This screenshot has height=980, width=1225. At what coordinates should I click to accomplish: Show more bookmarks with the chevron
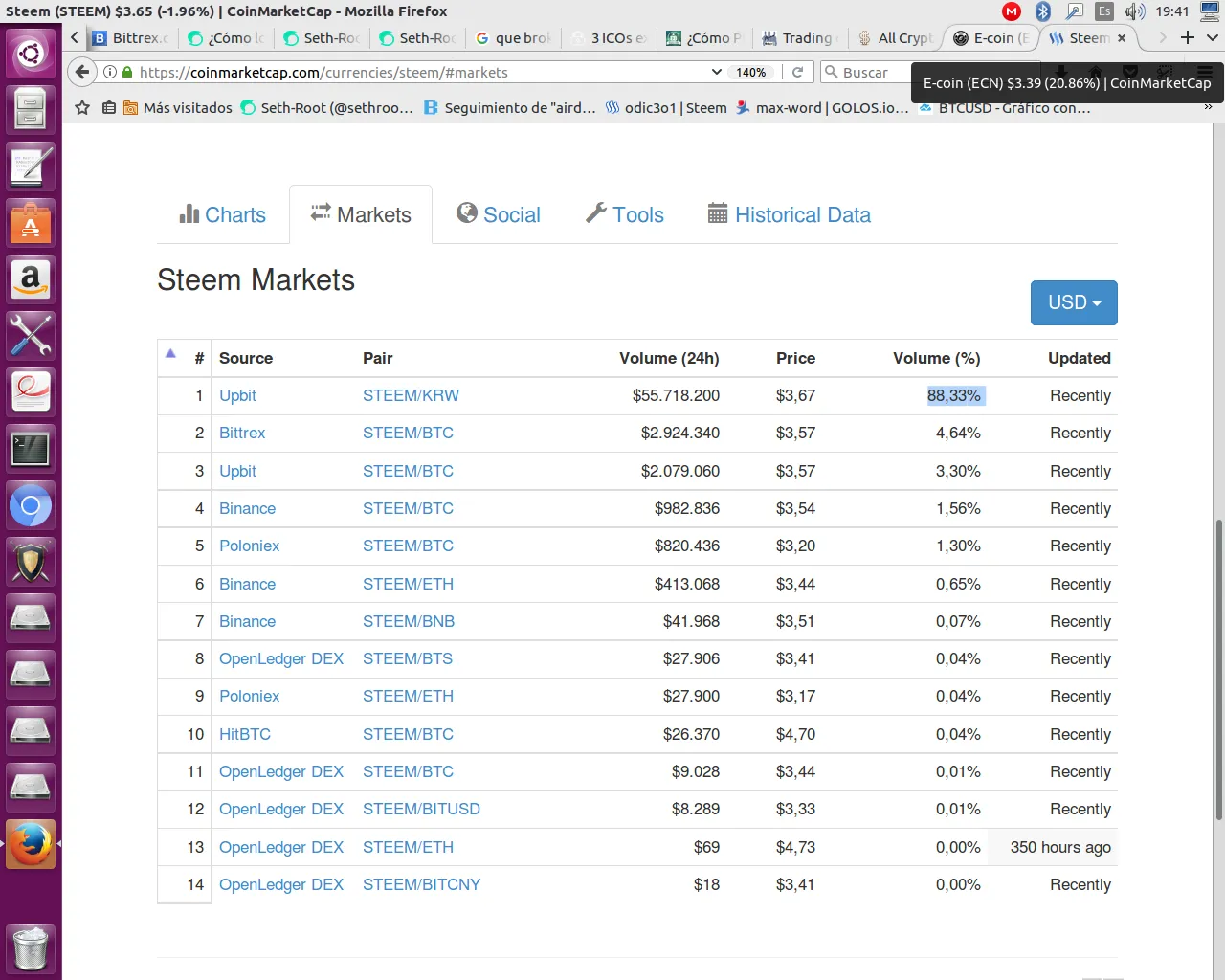tap(1208, 107)
